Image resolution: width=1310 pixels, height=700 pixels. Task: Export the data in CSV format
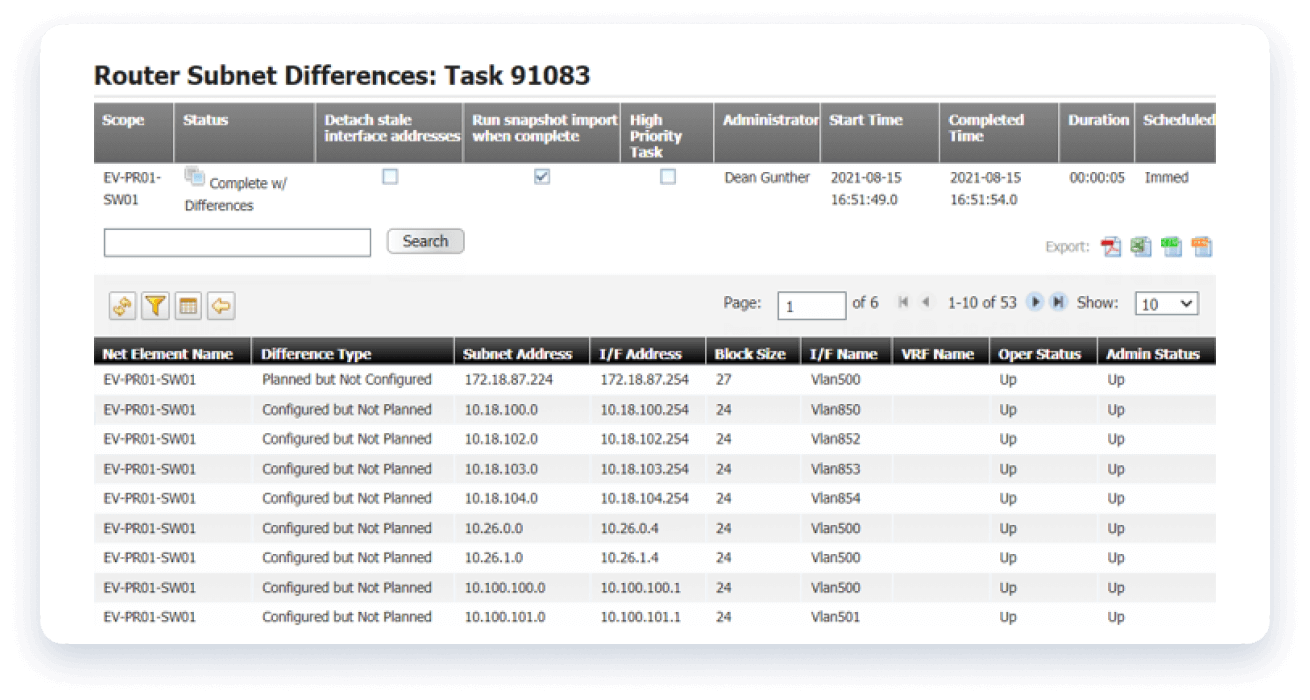coord(1170,246)
